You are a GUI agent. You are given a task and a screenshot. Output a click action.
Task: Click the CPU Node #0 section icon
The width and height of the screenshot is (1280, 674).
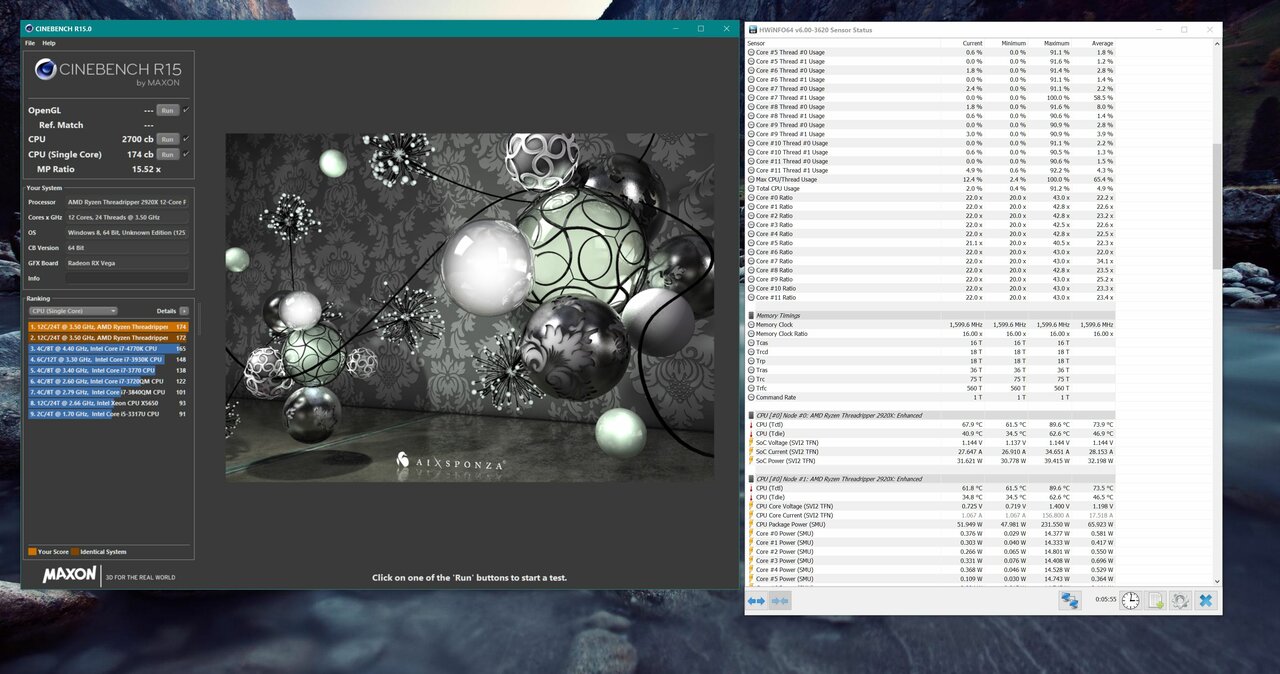pyautogui.click(x=751, y=415)
